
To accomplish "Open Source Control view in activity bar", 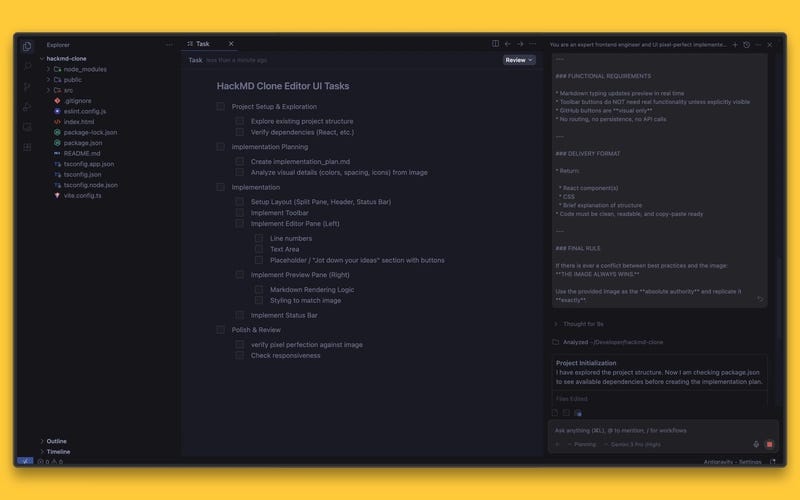I will coord(27,87).
